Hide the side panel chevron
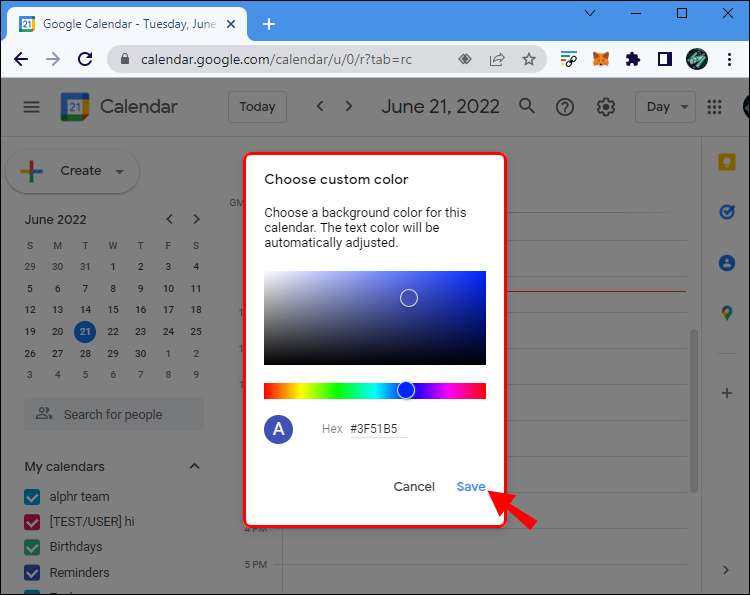750x595 pixels. pyautogui.click(x=726, y=570)
